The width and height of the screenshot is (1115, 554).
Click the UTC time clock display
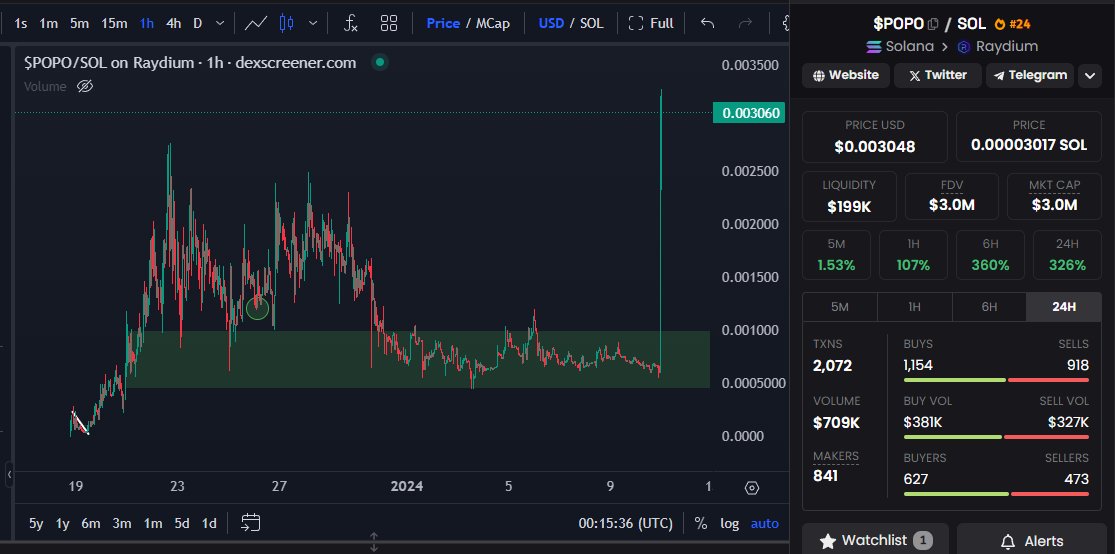tap(625, 523)
